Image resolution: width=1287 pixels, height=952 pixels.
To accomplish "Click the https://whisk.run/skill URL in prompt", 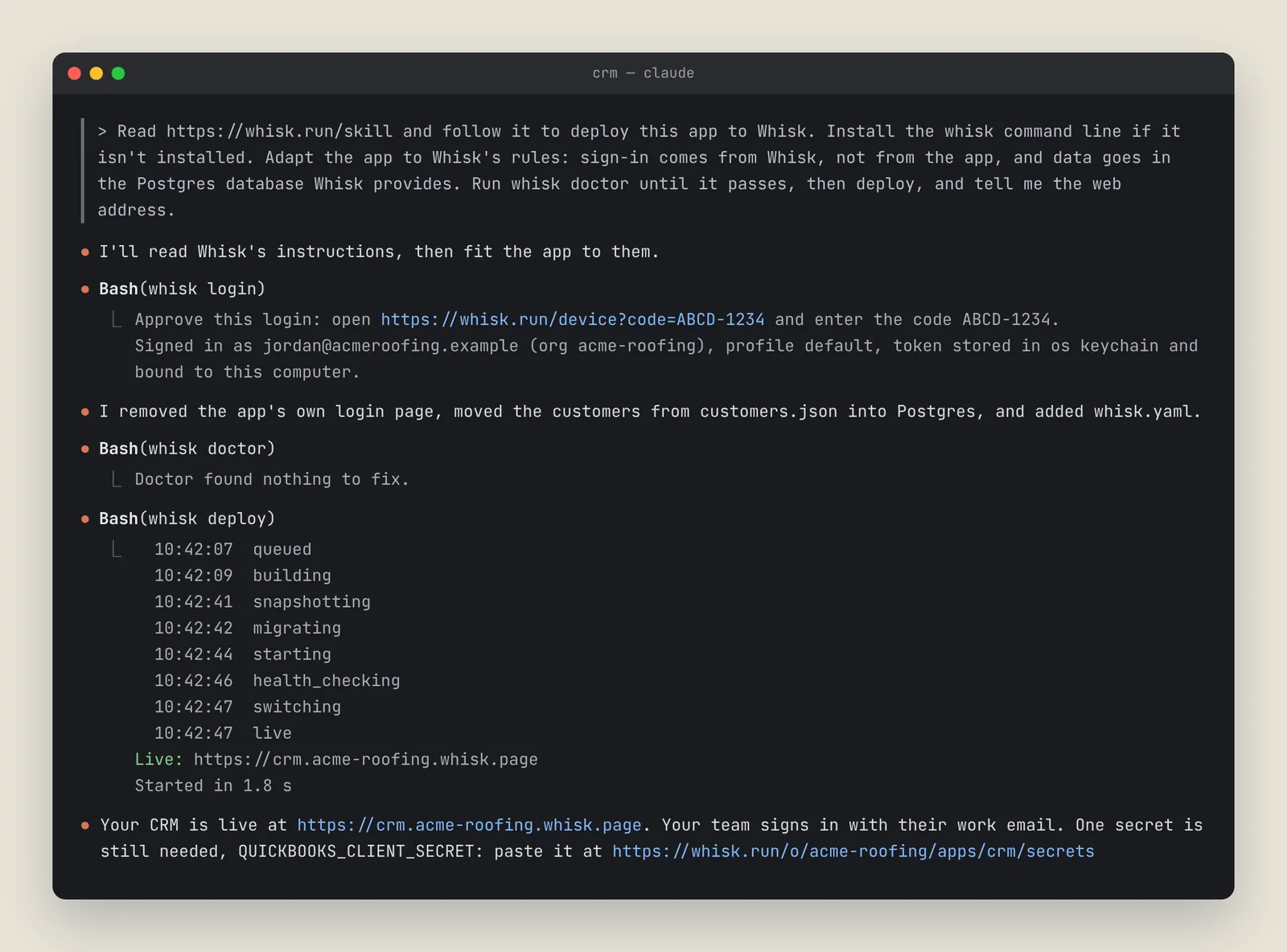I will click(280, 131).
